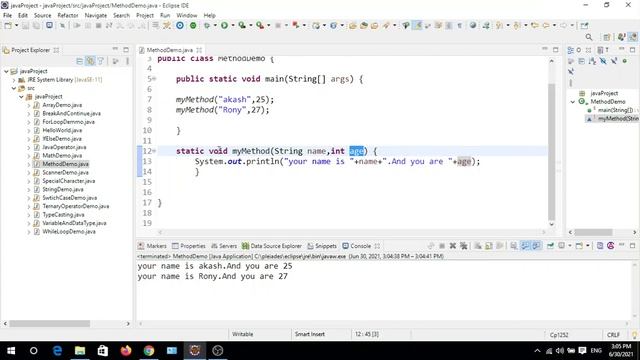Switch to the Data Source Explorer tab
Image resolution: width=640 pixels, height=360 pixels.
coord(271,246)
